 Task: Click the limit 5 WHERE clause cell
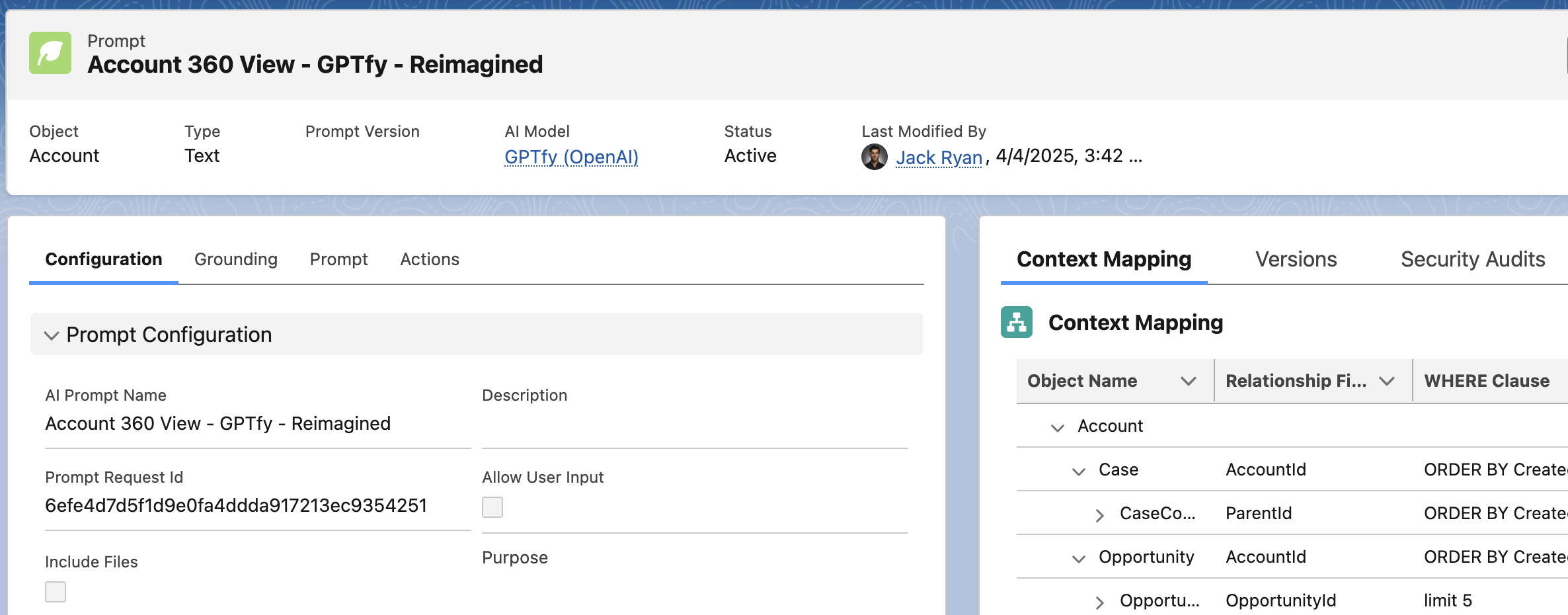tap(1448, 600)
